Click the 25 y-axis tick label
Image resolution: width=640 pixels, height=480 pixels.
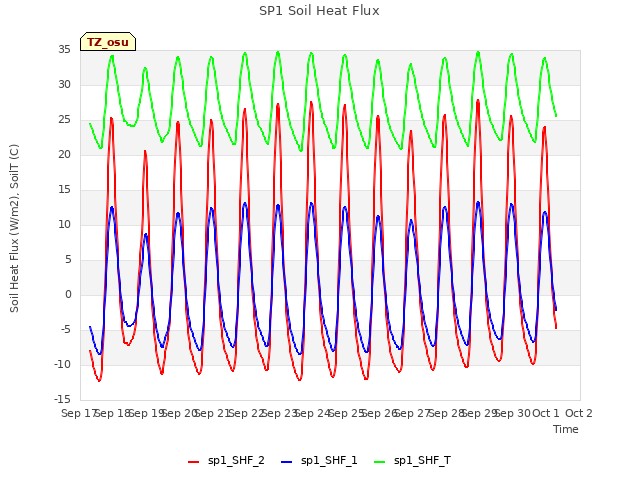64,120
